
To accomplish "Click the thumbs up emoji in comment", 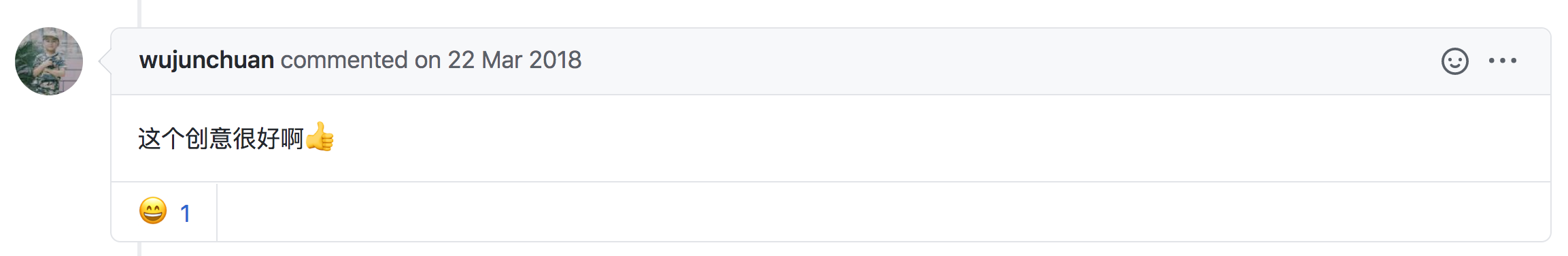I will click(320, 137).
